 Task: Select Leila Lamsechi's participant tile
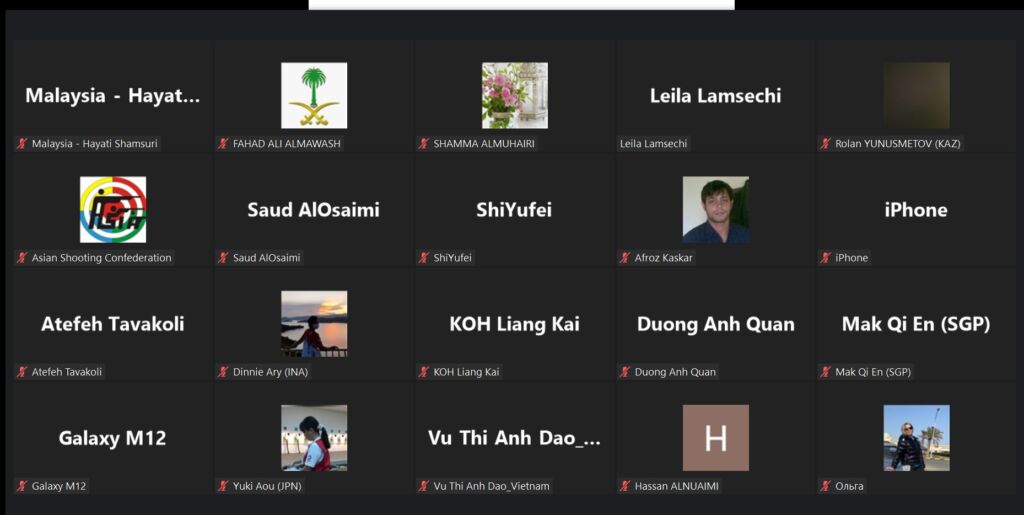pyautogui.click(x=715, y=96)
